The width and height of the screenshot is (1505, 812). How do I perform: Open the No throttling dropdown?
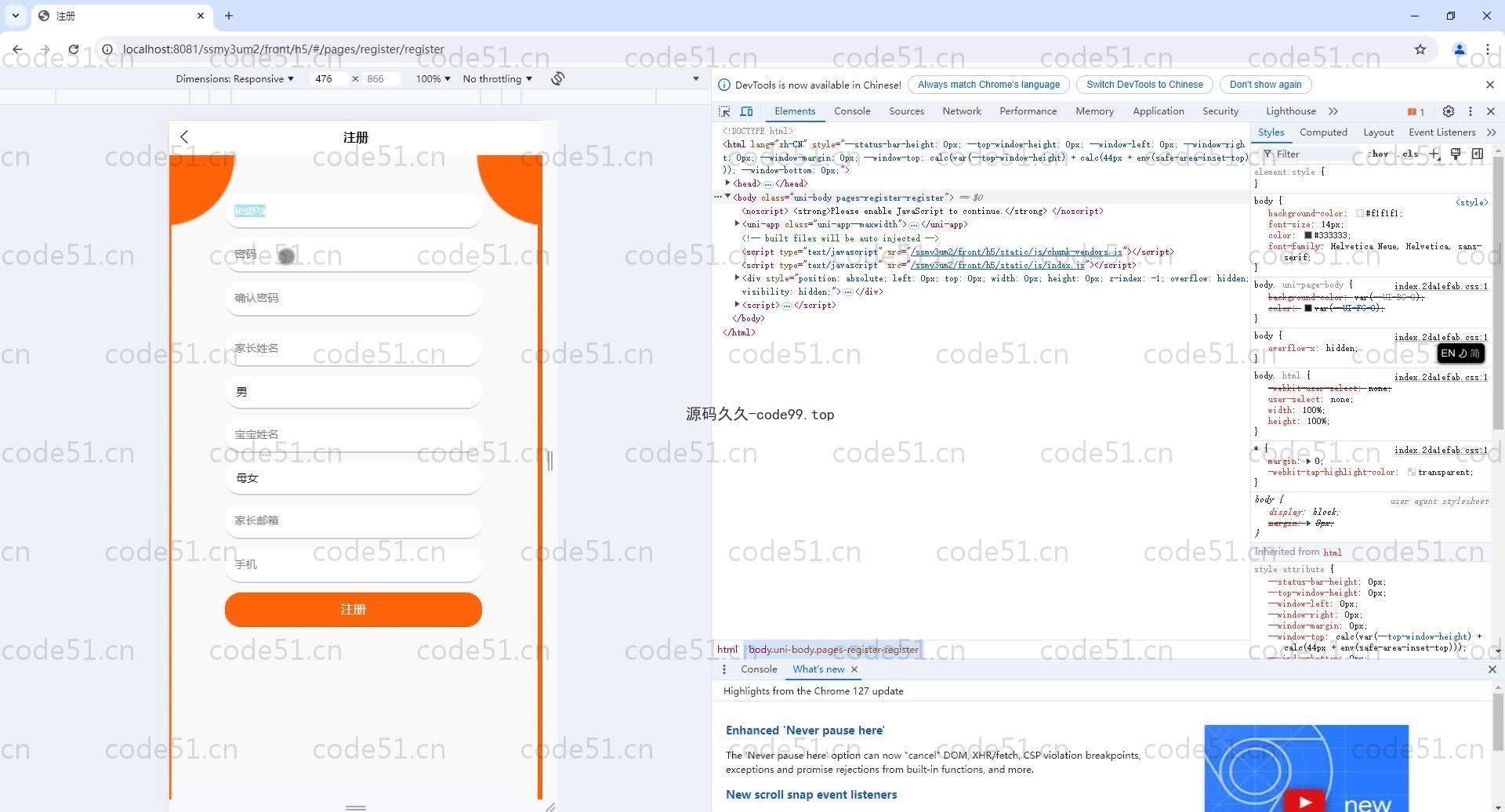coord(497,78)
